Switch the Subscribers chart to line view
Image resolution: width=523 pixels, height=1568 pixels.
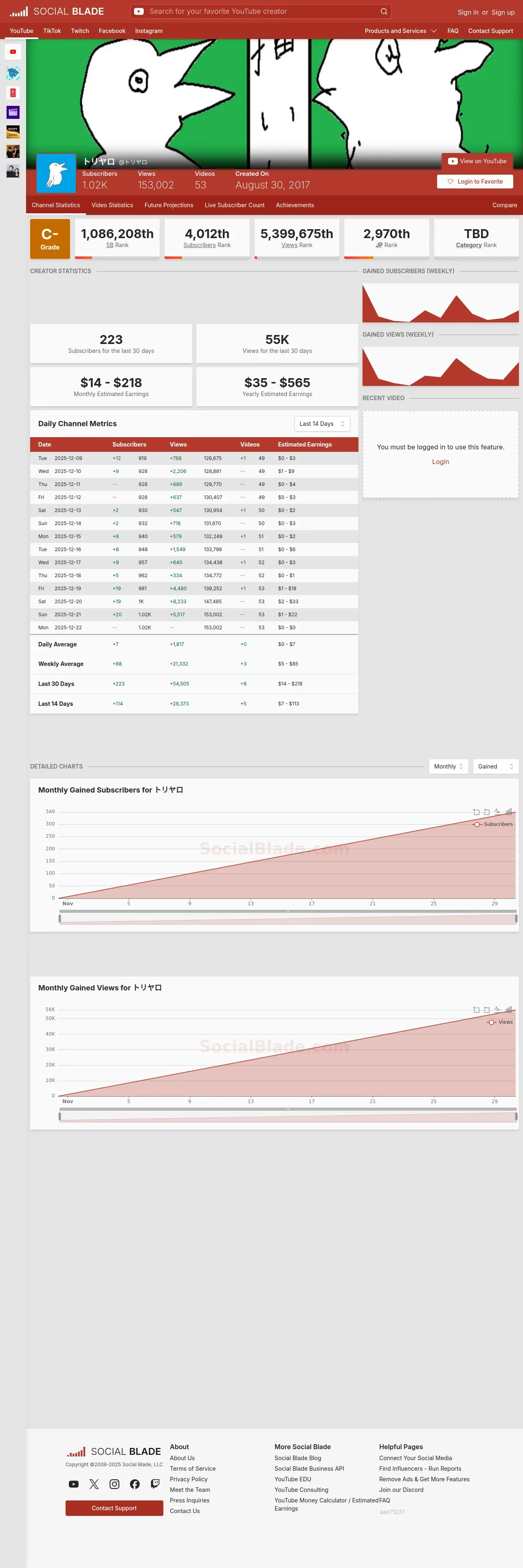(497, 811)
